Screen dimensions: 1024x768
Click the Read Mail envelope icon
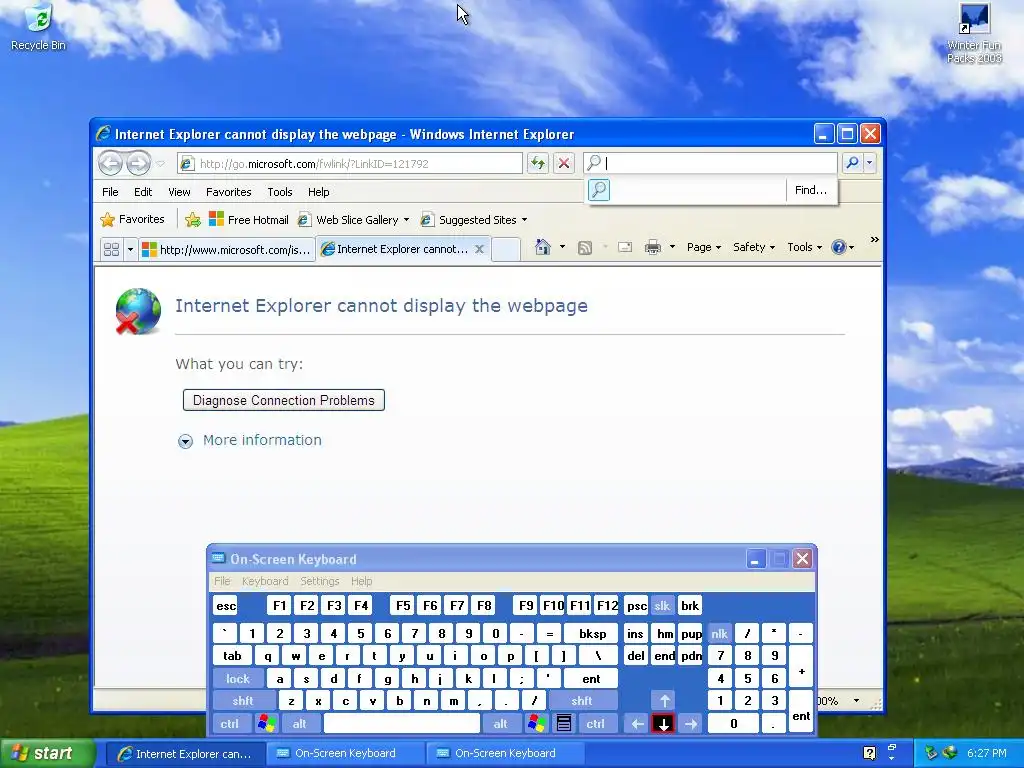click(x=625, y=248)
